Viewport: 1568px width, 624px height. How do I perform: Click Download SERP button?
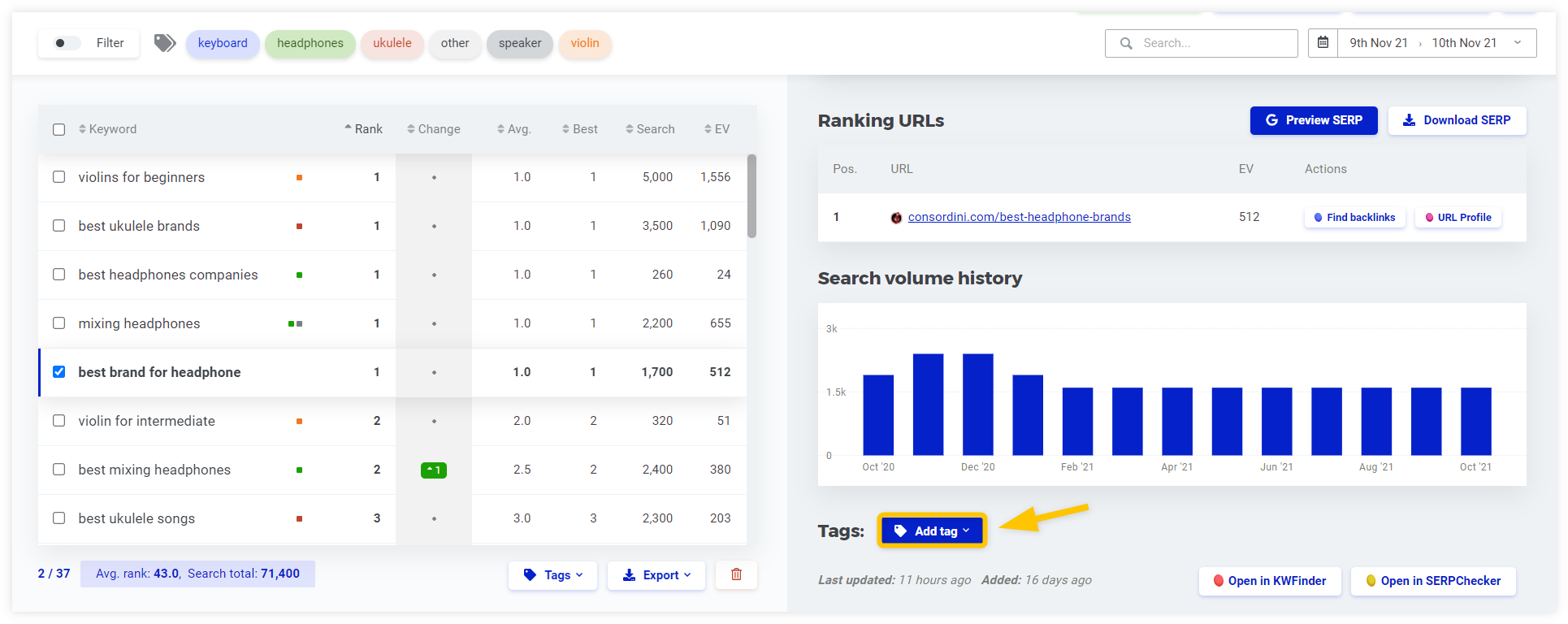[x=1457, y=120]
